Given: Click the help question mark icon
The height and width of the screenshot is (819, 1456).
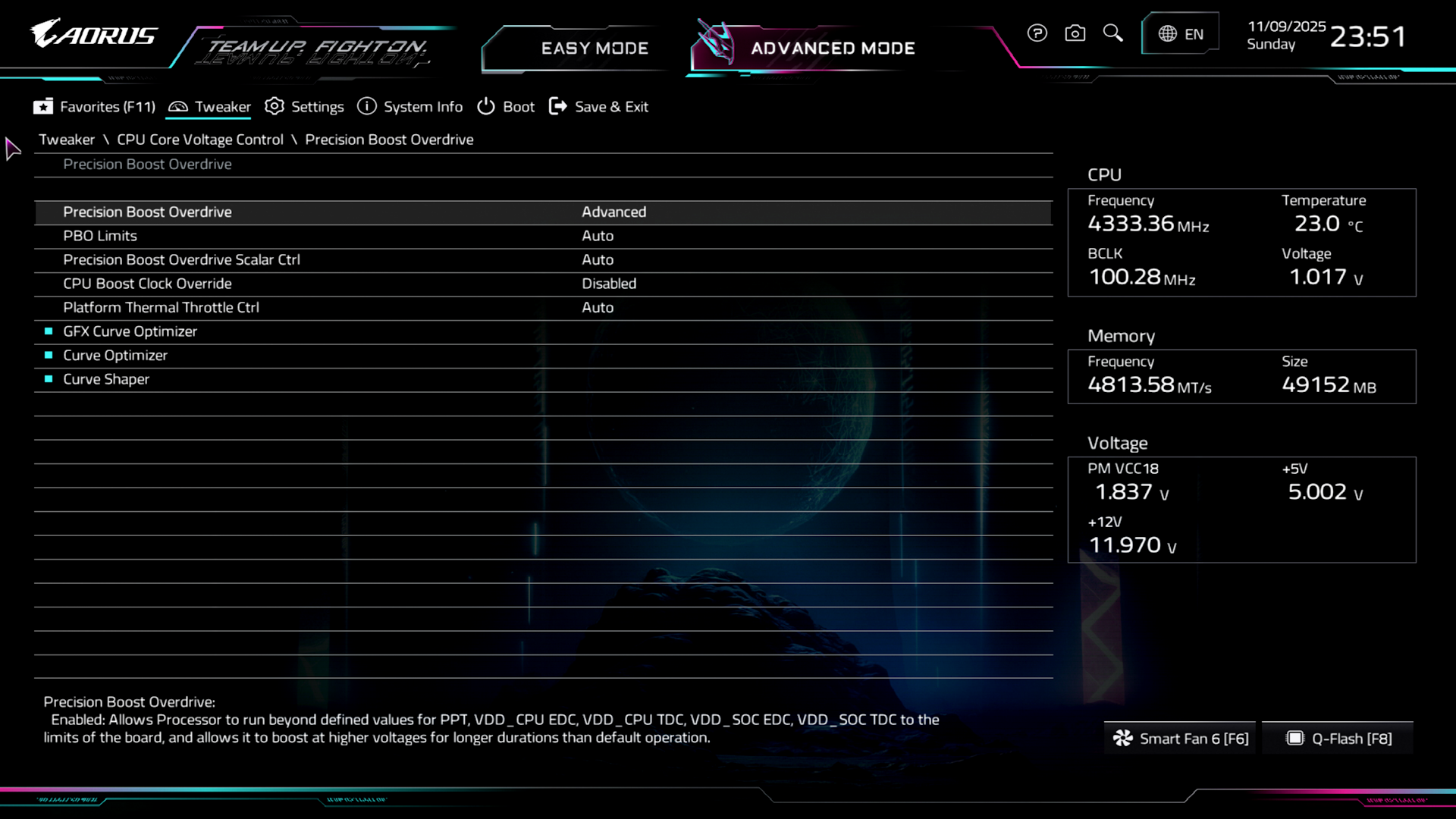Looking at the screenshot, I should pyautogui.click(x=1037, y=33).
